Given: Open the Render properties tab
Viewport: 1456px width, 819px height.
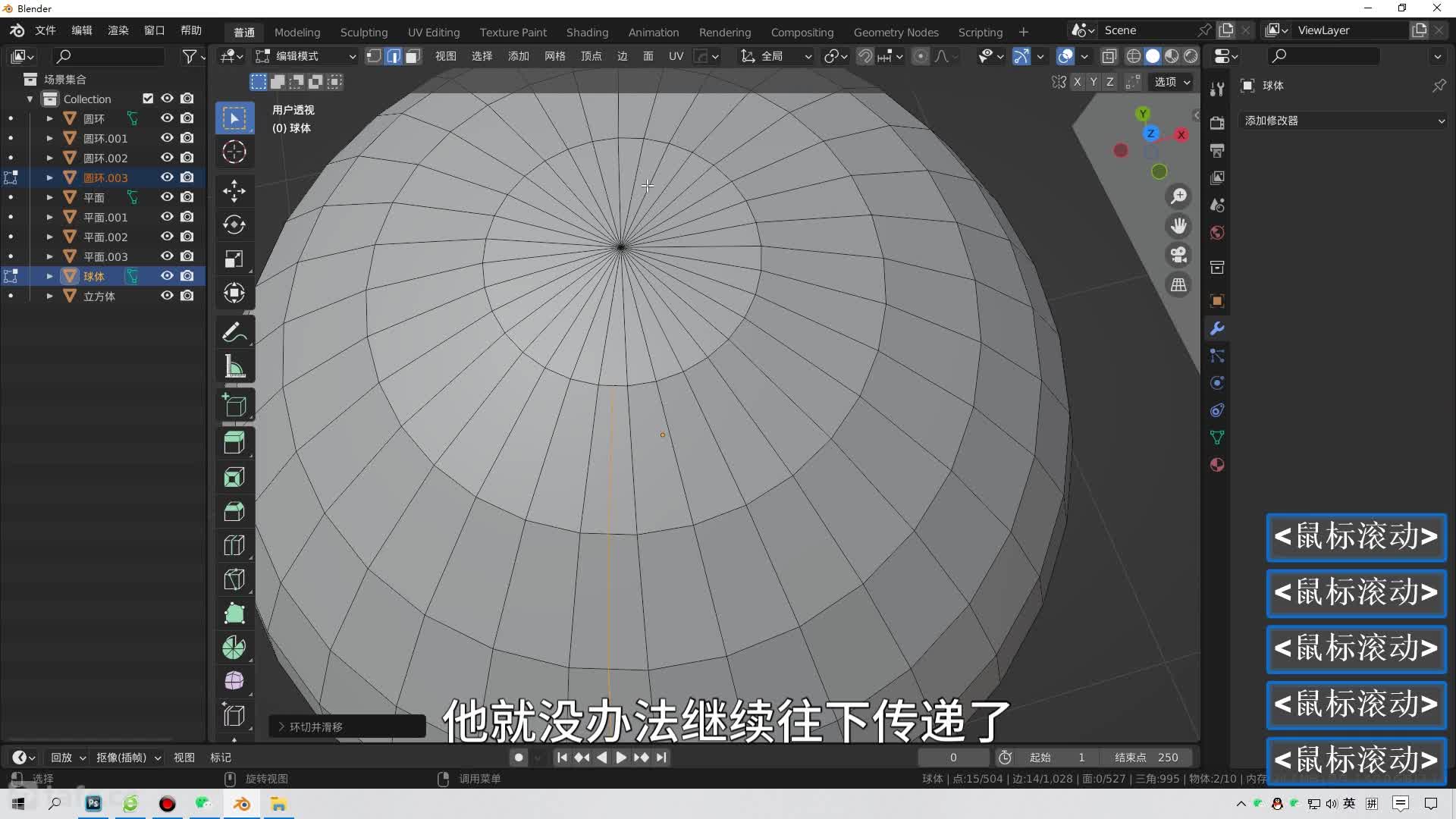Looking at the screenshot, I should click(1217, 123).
